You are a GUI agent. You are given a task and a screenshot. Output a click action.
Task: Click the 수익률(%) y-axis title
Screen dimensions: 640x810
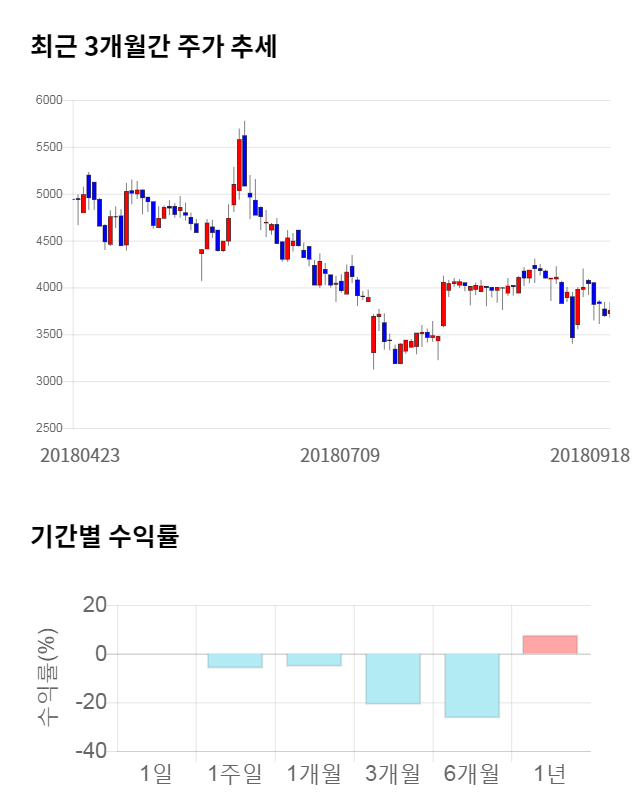pos(47,678)
